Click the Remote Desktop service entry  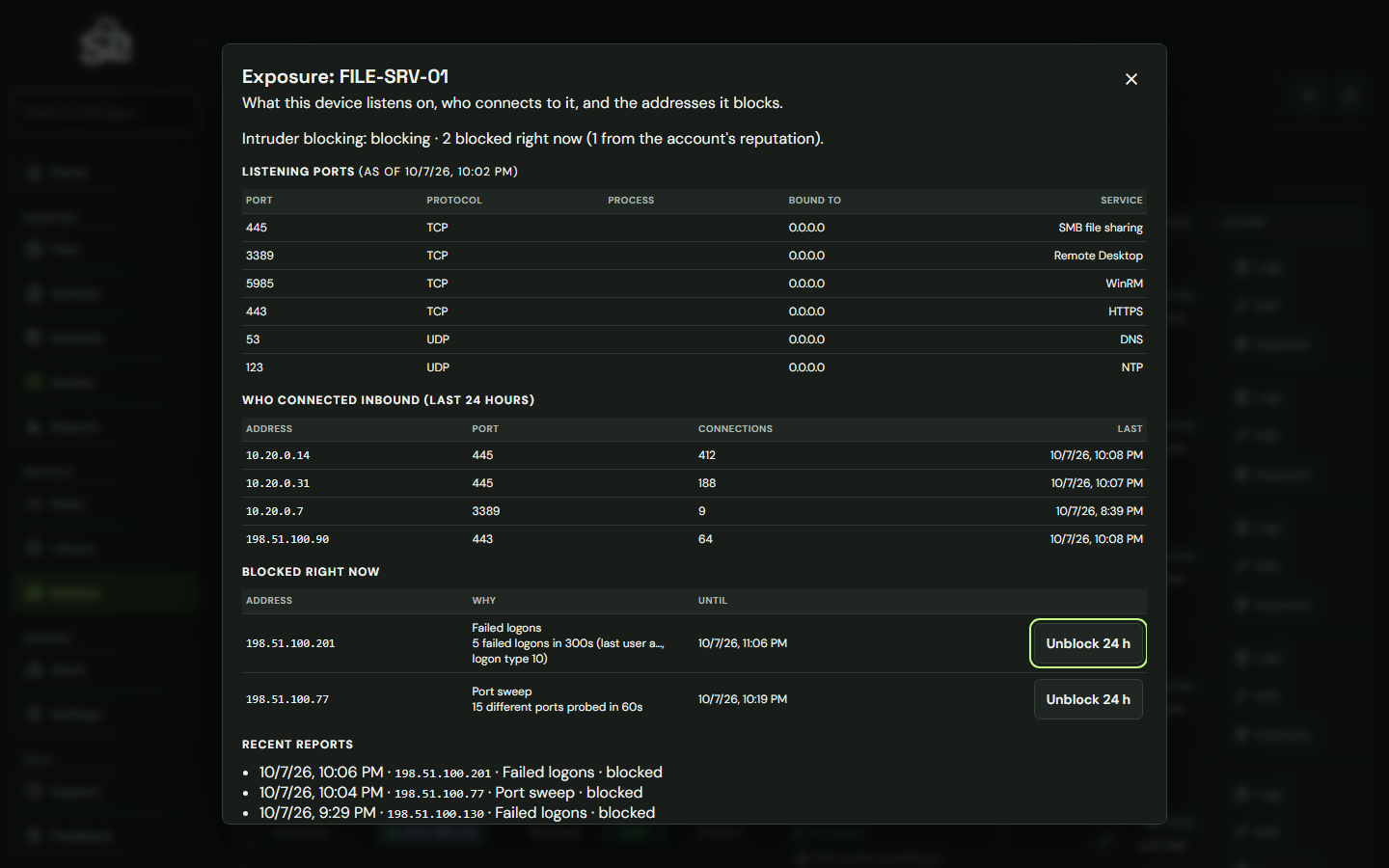tap(1098, 256)
